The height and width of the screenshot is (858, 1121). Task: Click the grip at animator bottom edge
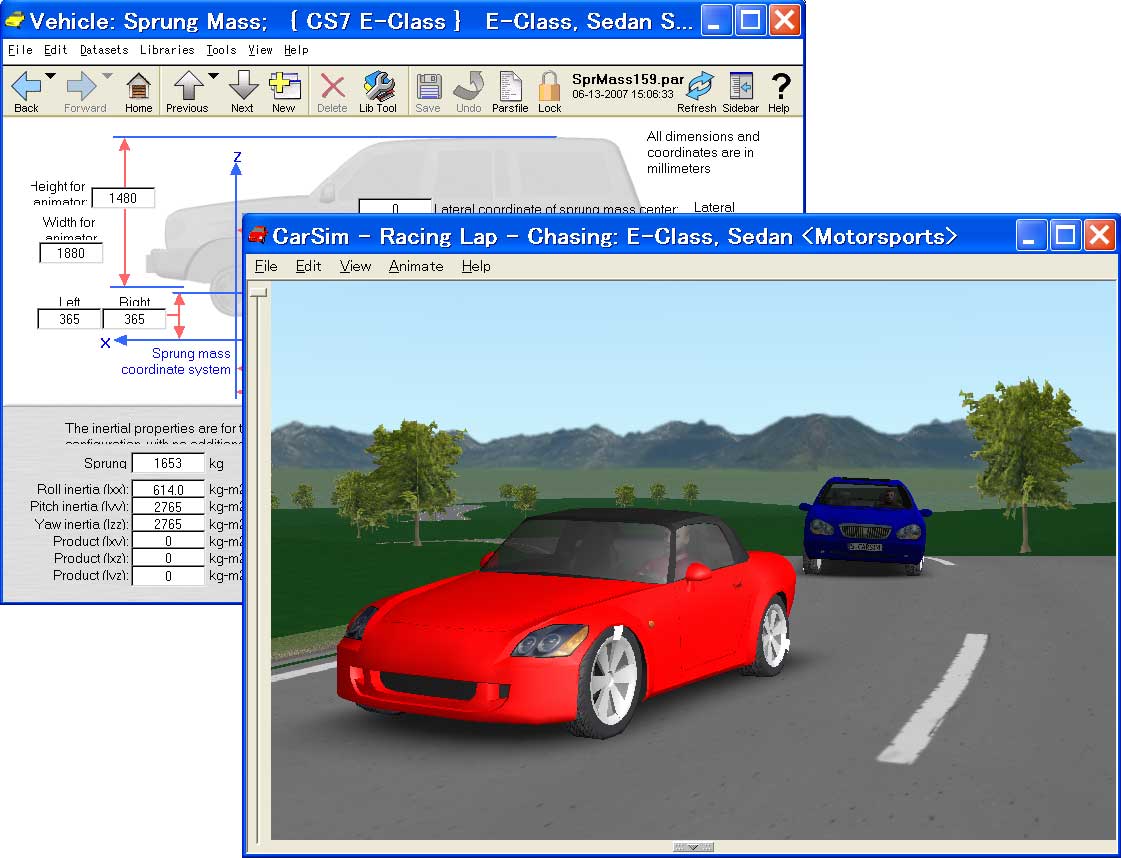click(693, 847)
